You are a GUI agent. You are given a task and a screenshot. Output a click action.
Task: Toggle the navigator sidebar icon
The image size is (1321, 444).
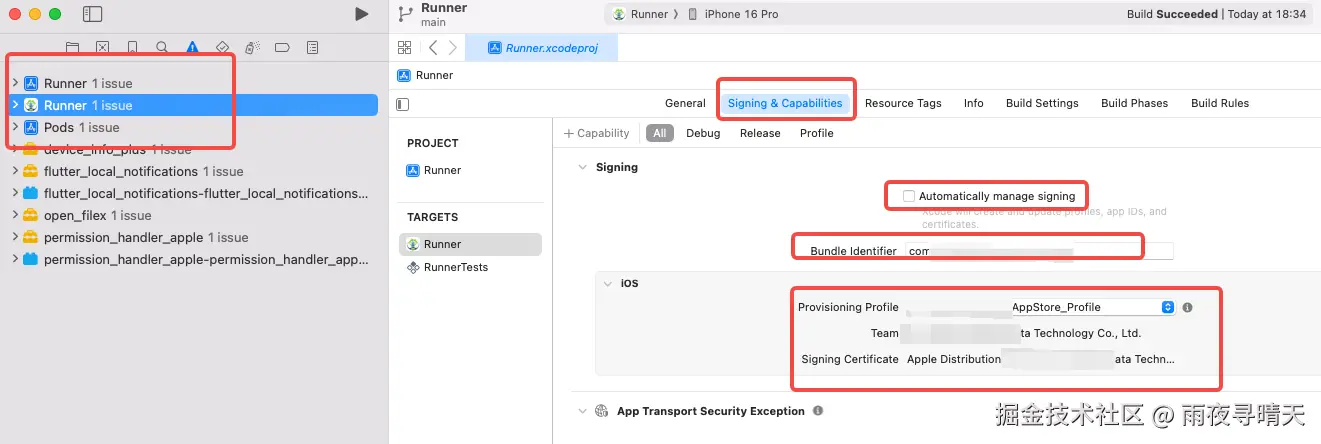pyautogui.click(x=93, y=14)
